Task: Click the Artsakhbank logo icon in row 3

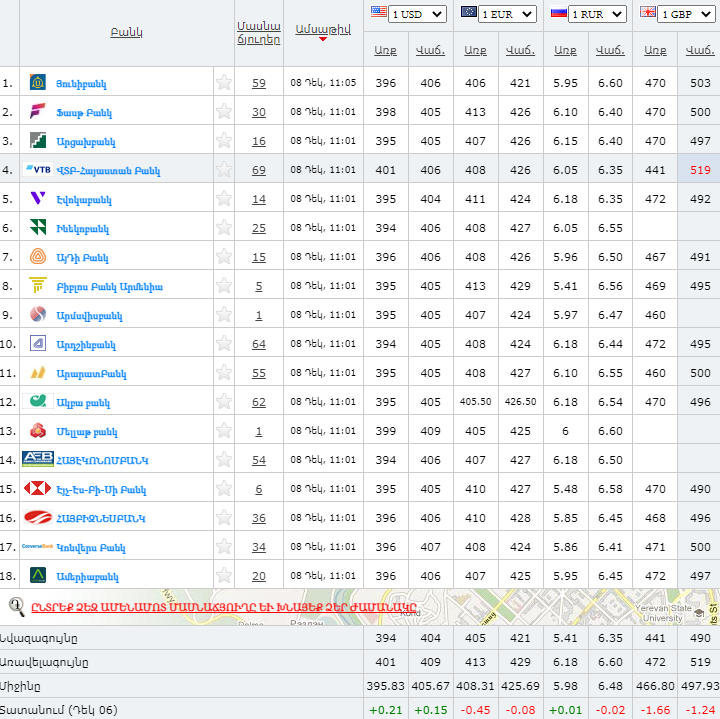Action: [x=38, y=140]
